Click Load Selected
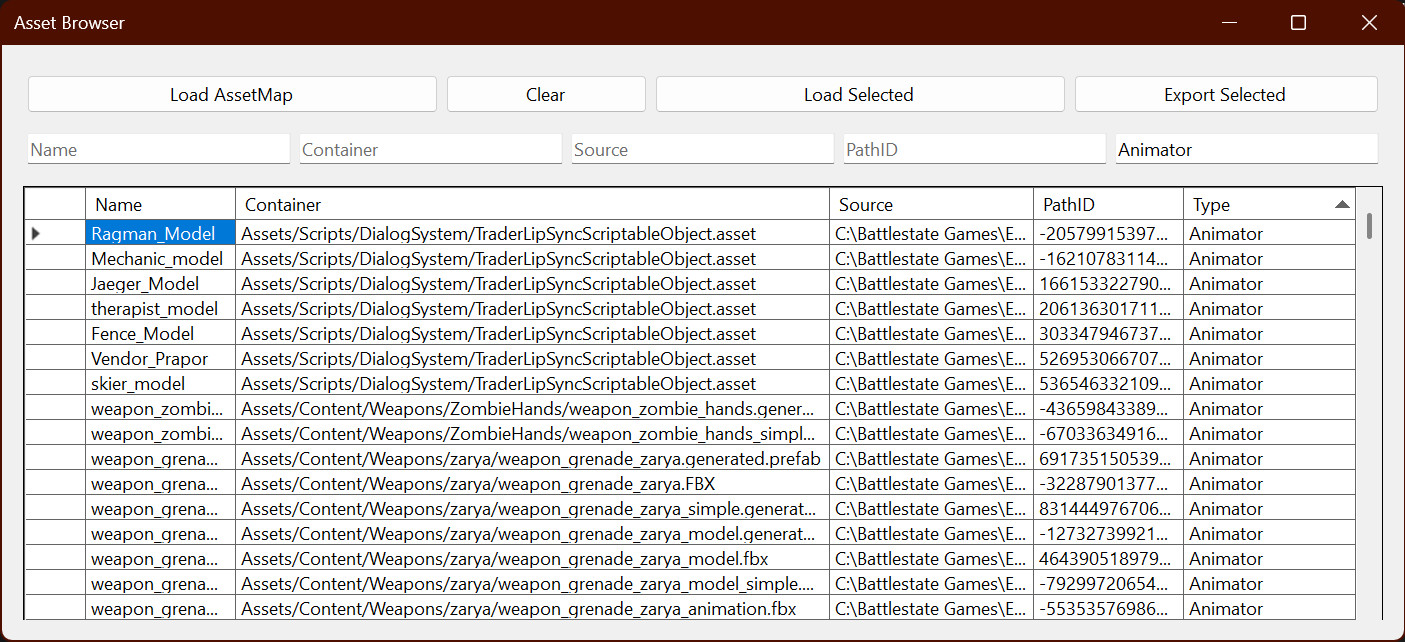 (860, 95)
